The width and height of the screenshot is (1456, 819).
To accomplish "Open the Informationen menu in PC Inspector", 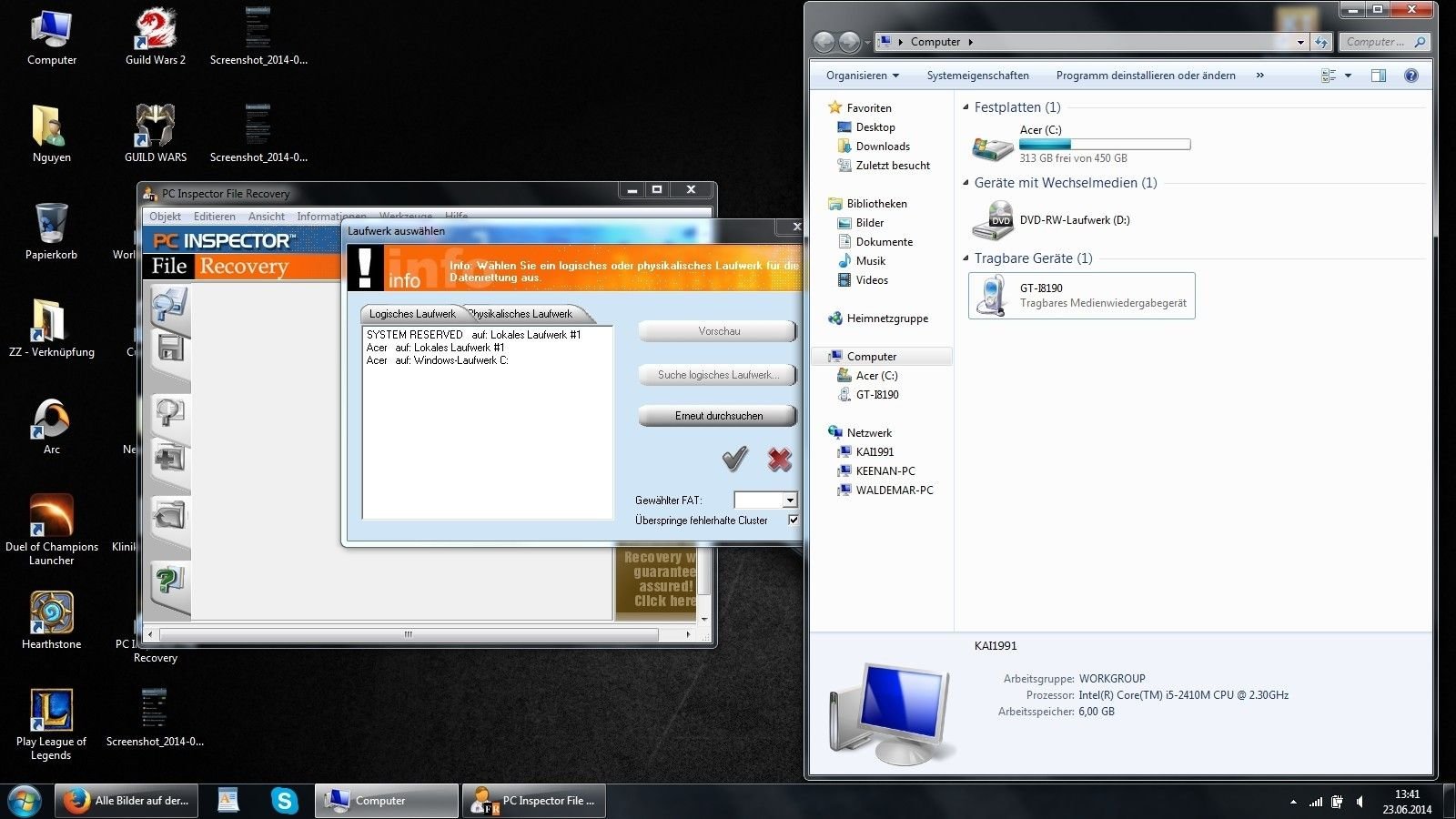I will [331, 217].
